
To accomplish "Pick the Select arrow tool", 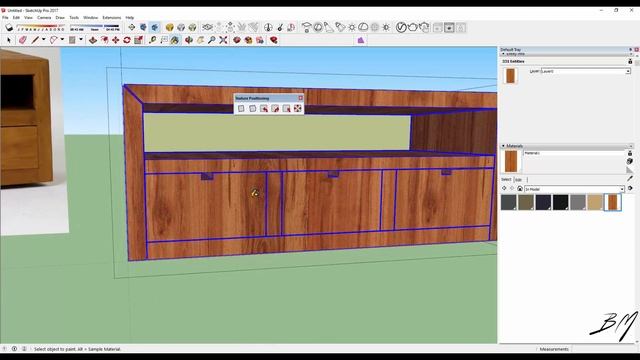I will tap(9, 40).
